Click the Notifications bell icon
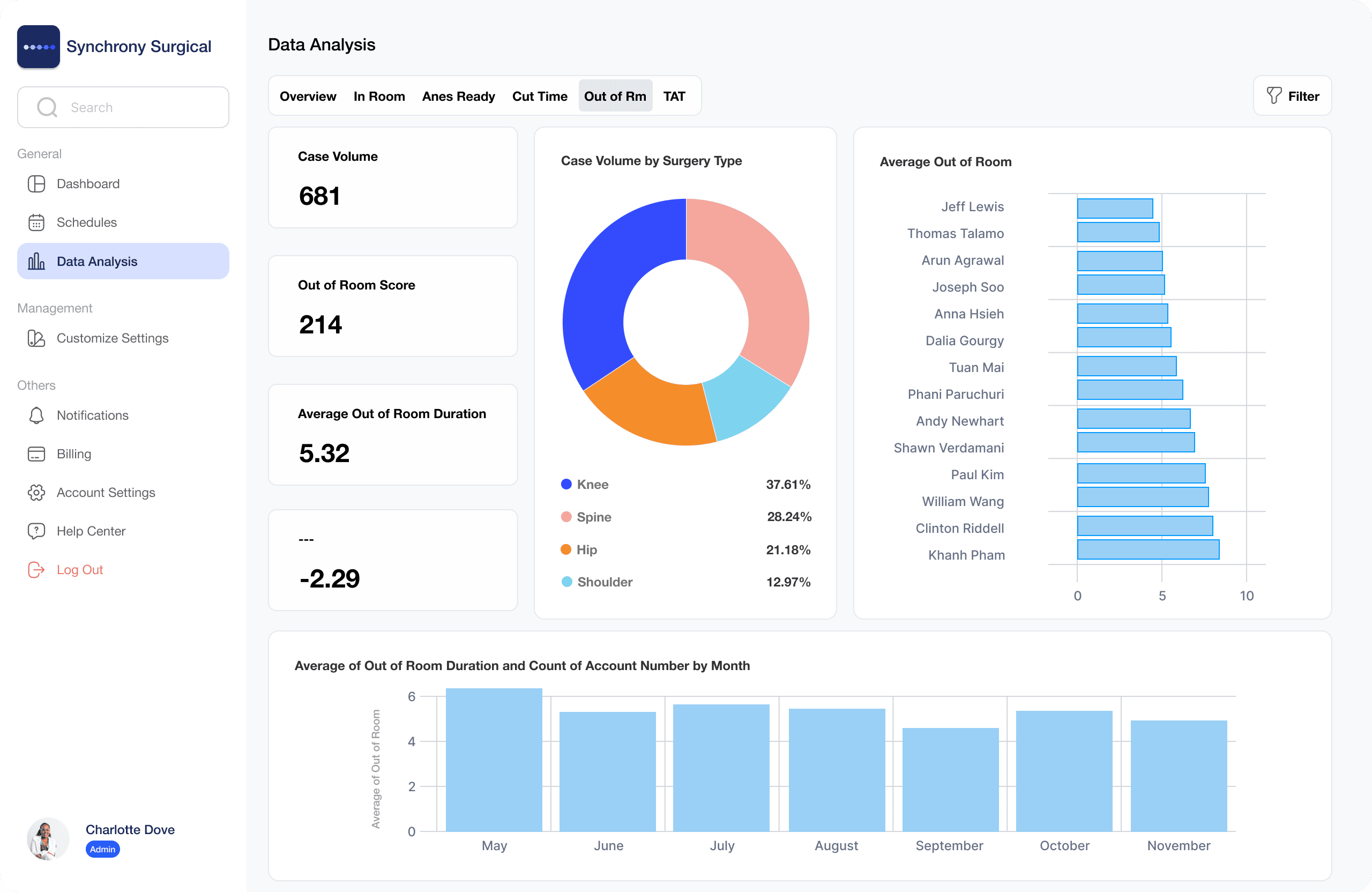 (36, 416)
